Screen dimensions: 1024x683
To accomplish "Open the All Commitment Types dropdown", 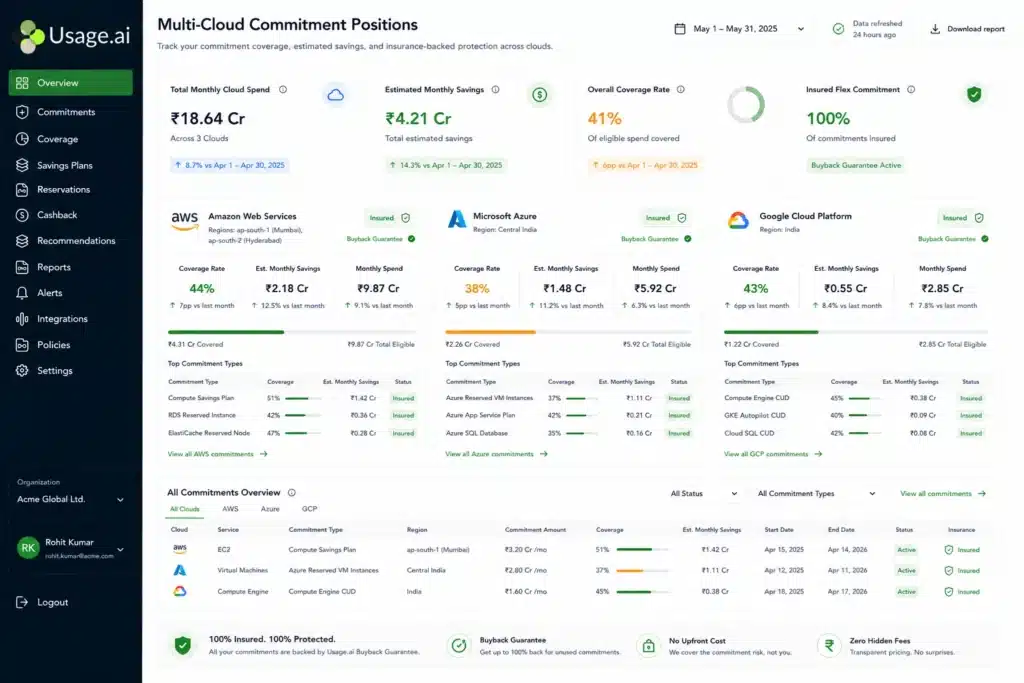I will 816,494.
